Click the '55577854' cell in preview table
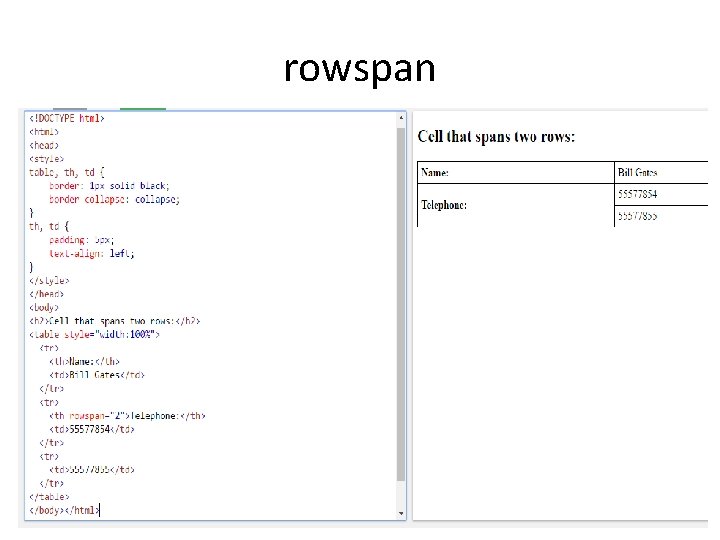 point(662,194)
